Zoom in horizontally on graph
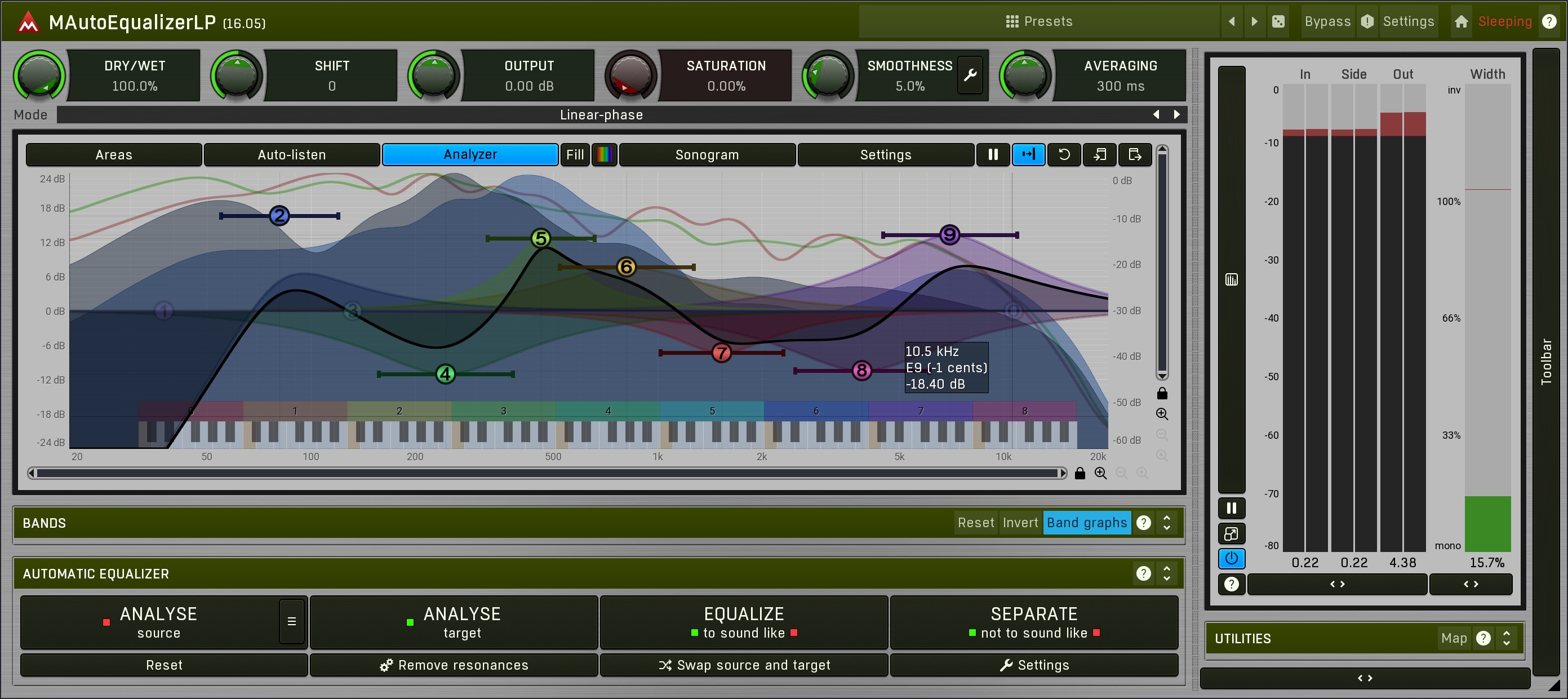1568x699 pixels. click(1100, 473)
